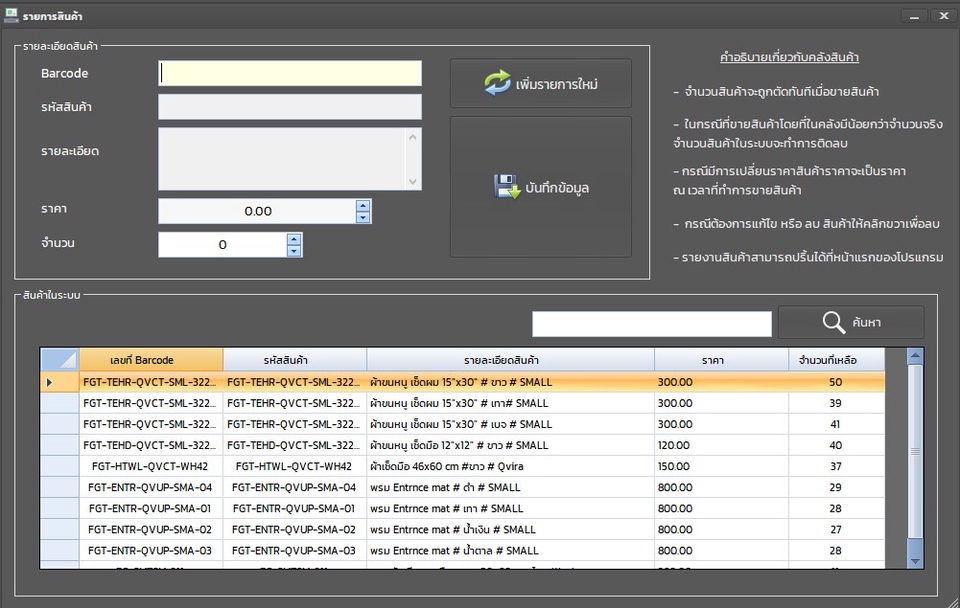Screen dimensions: 960x608
Task: Decrease the ราคา value with the down arrow
Action: click(363, 217)
